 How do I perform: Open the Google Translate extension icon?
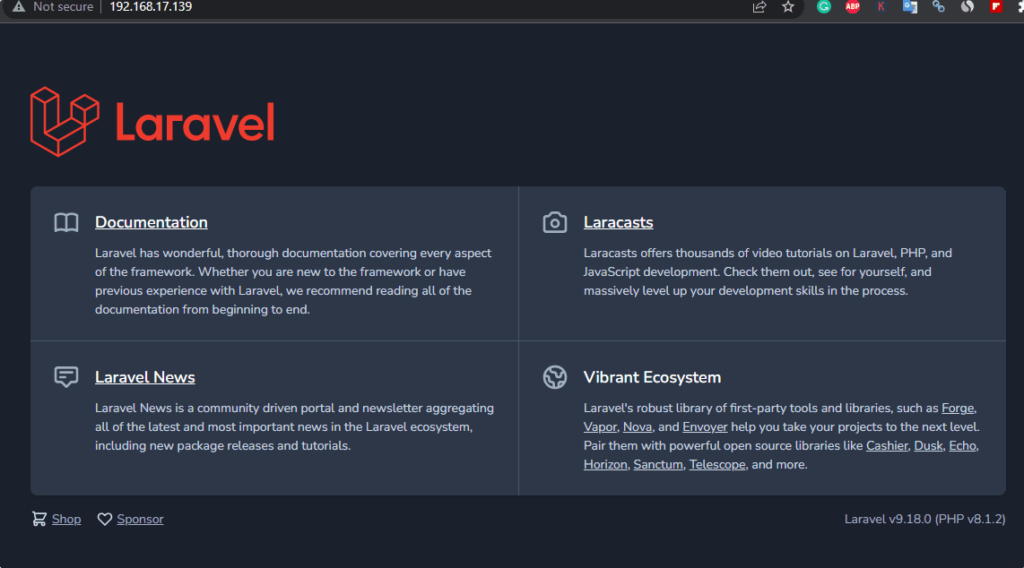[x=910, y=7]
